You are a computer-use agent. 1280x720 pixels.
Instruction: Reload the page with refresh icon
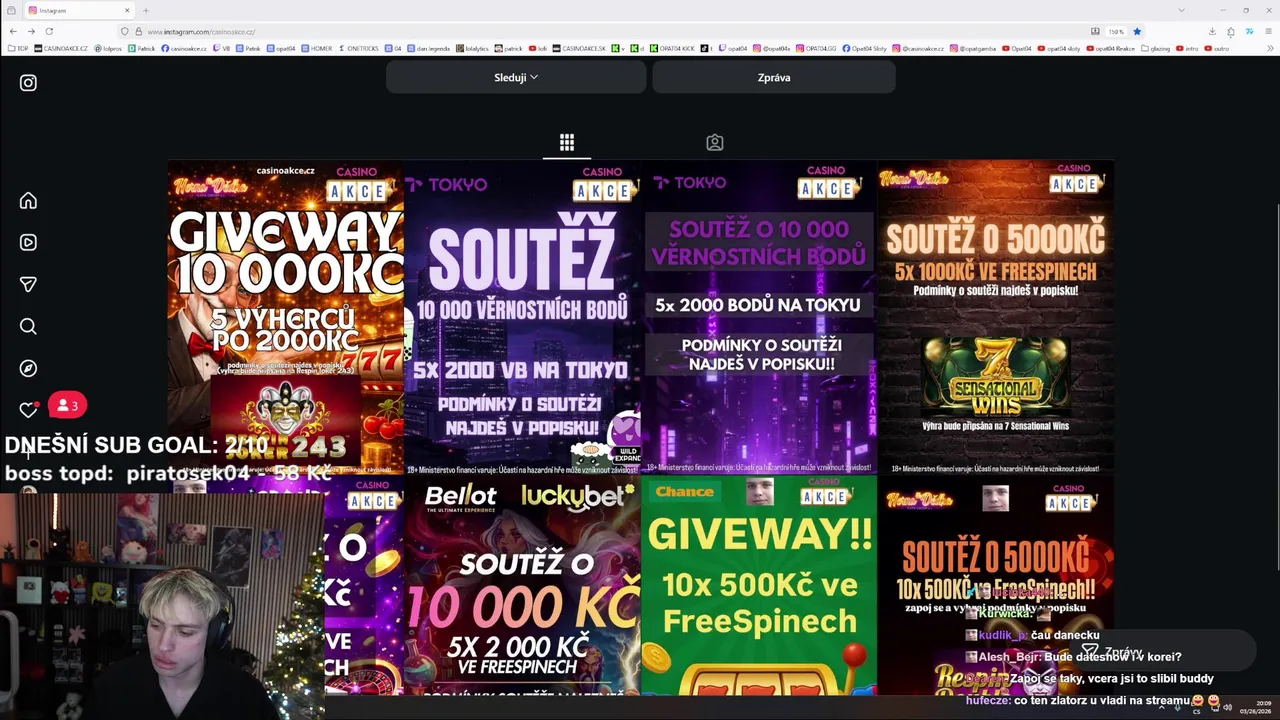(49, 31)
